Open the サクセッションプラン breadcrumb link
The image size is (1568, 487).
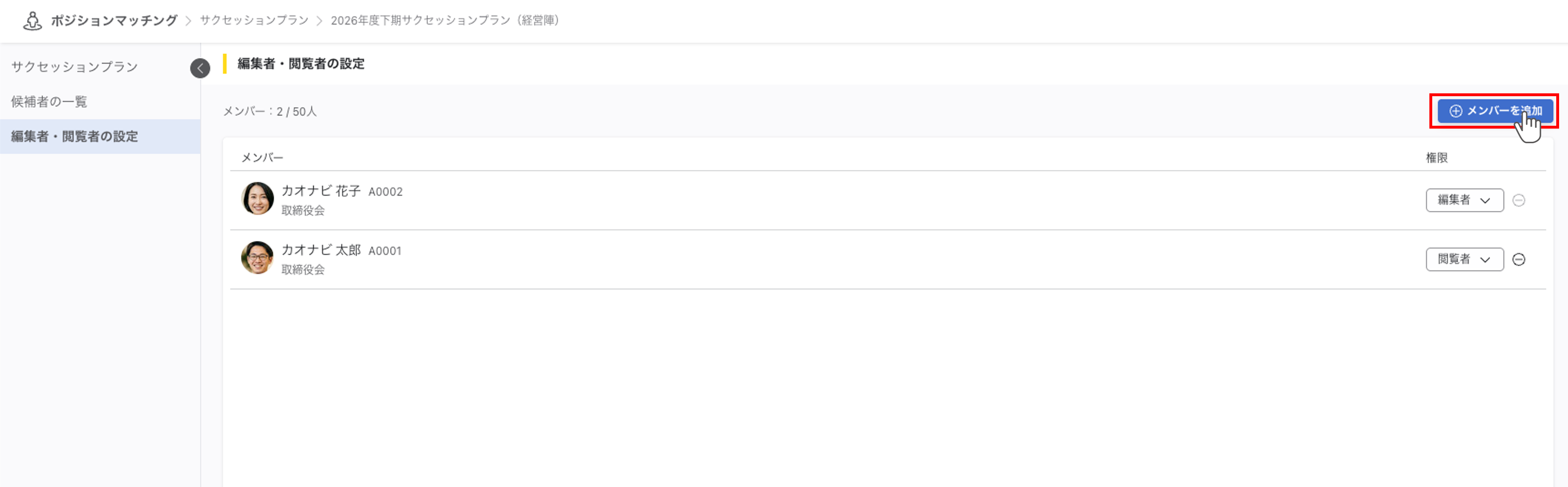[254, 21]
